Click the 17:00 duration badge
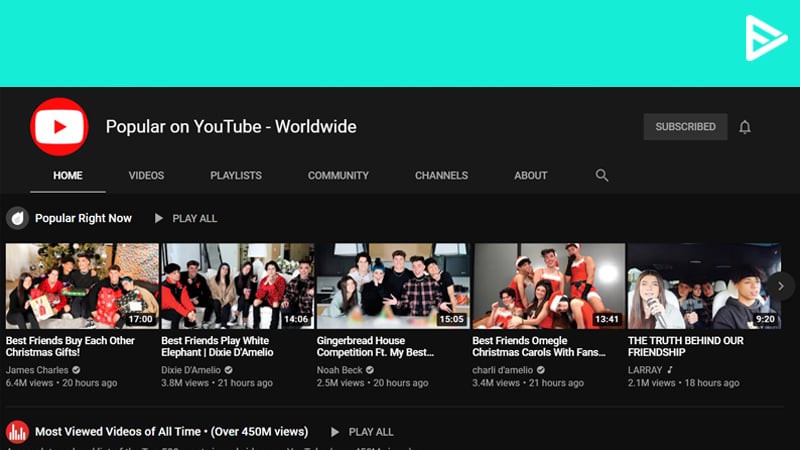Screen dimensions: 800x450 click(140, 319)
